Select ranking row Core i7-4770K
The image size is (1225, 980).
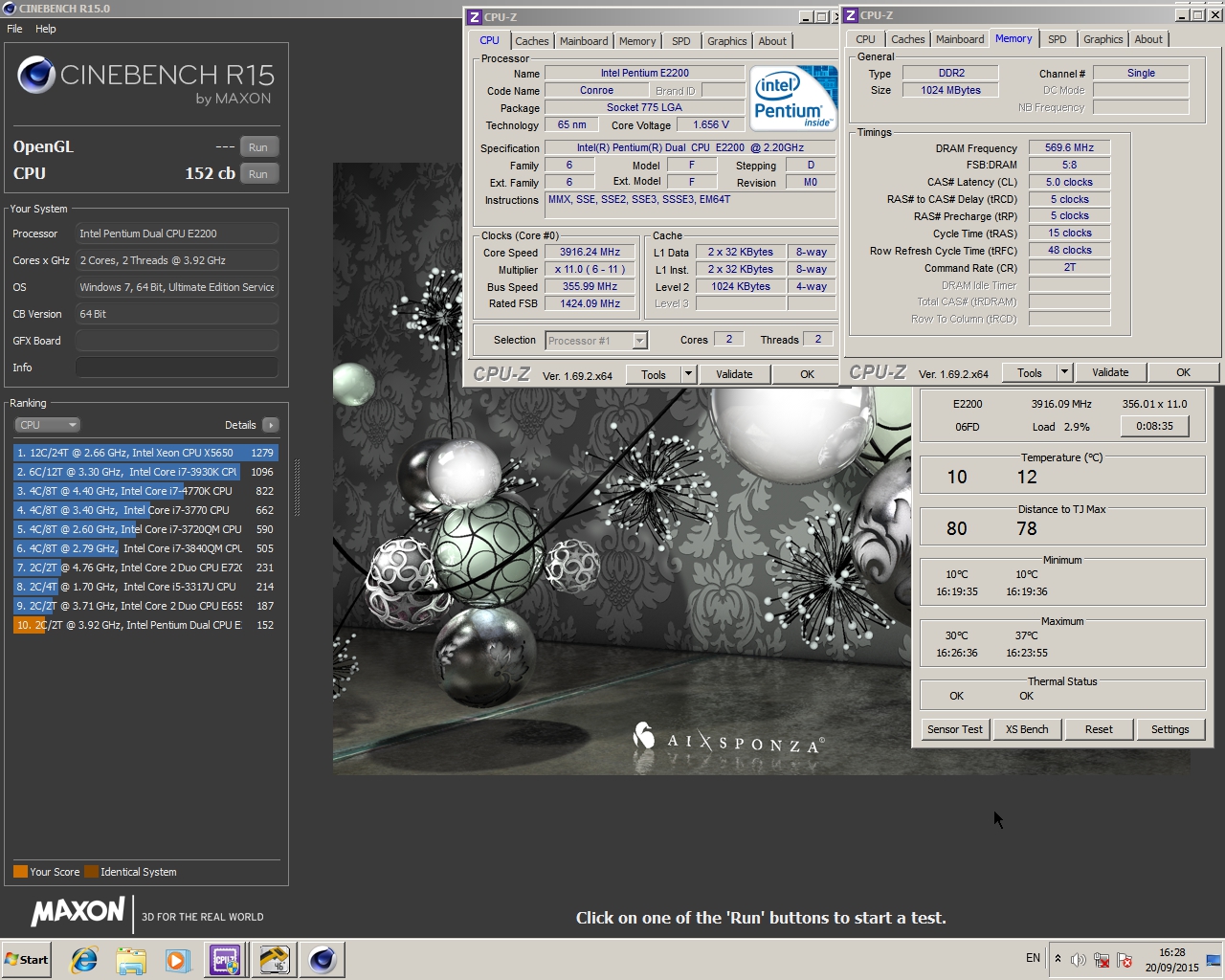(x=145, y=491)
